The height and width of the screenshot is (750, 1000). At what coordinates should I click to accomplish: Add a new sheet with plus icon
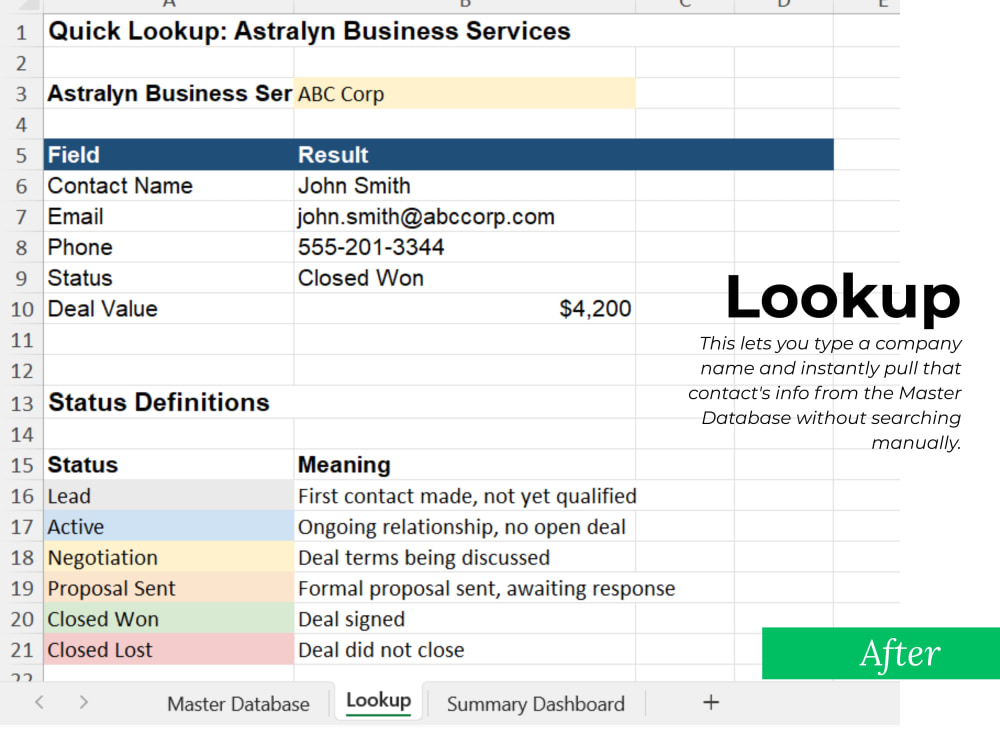(710, 702)
